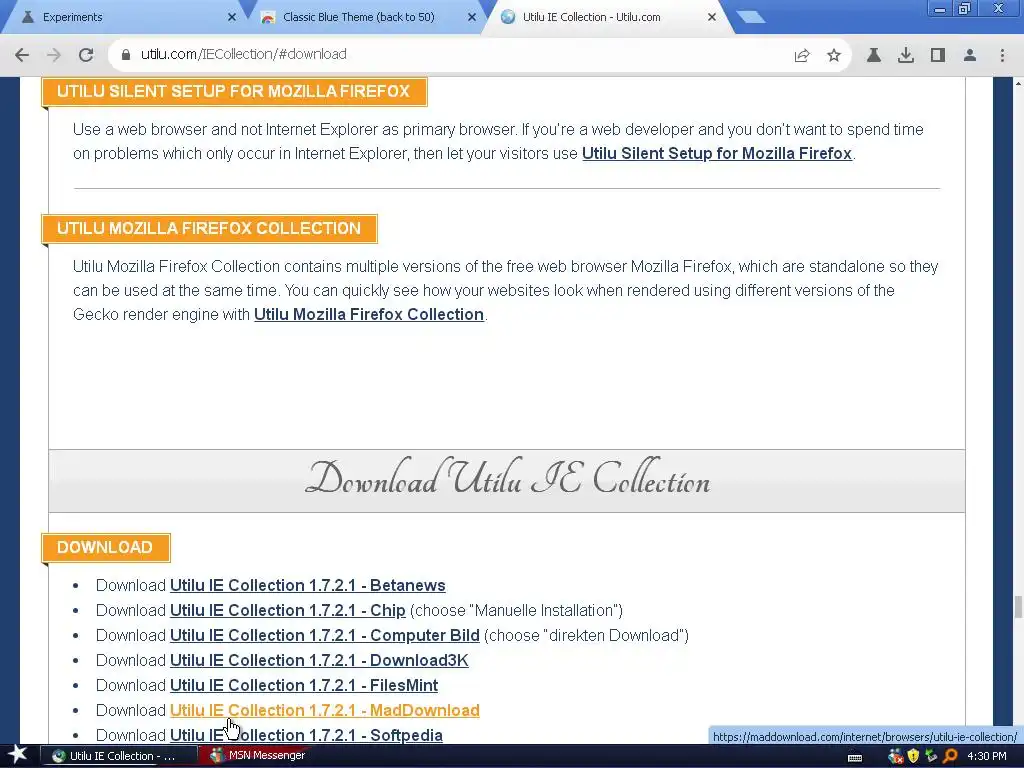Open the Downloads toolbar icon
This screenshot has height=768, width=1024.
(x=906, y=55)
